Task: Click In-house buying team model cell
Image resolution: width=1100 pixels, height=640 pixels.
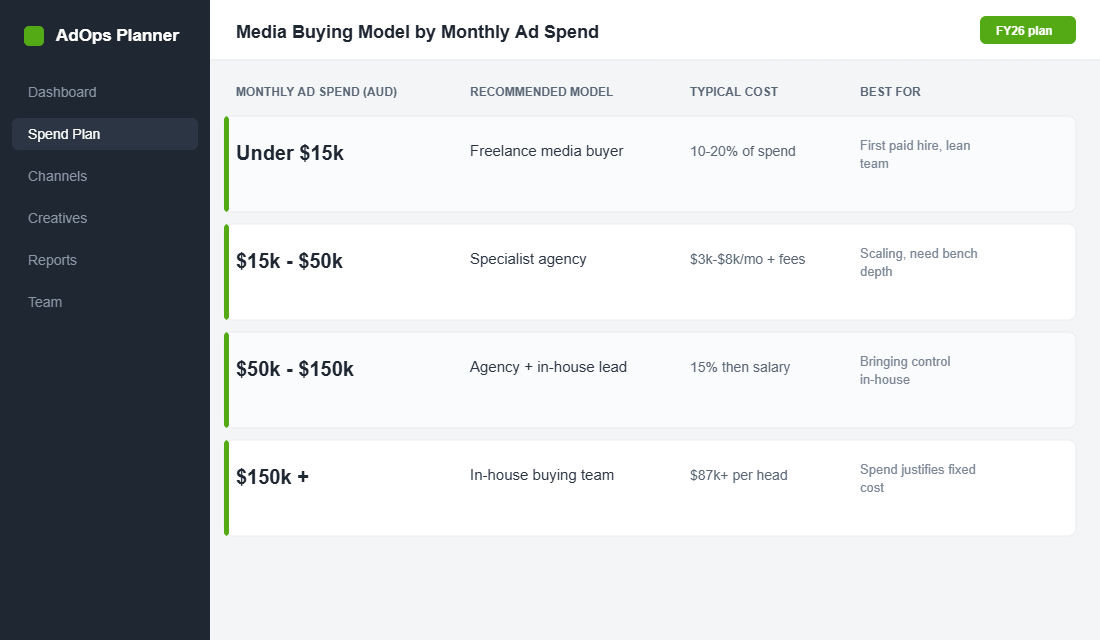Action: coord(542,475)
